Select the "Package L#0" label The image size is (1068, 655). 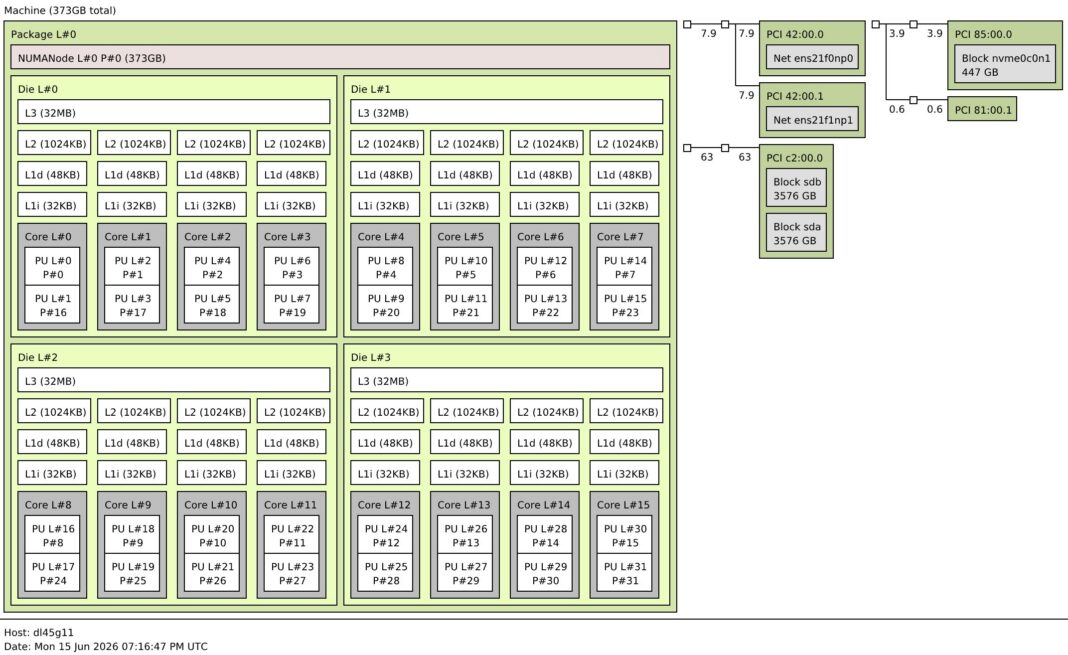pyautogui.click(x=44, y=34)
